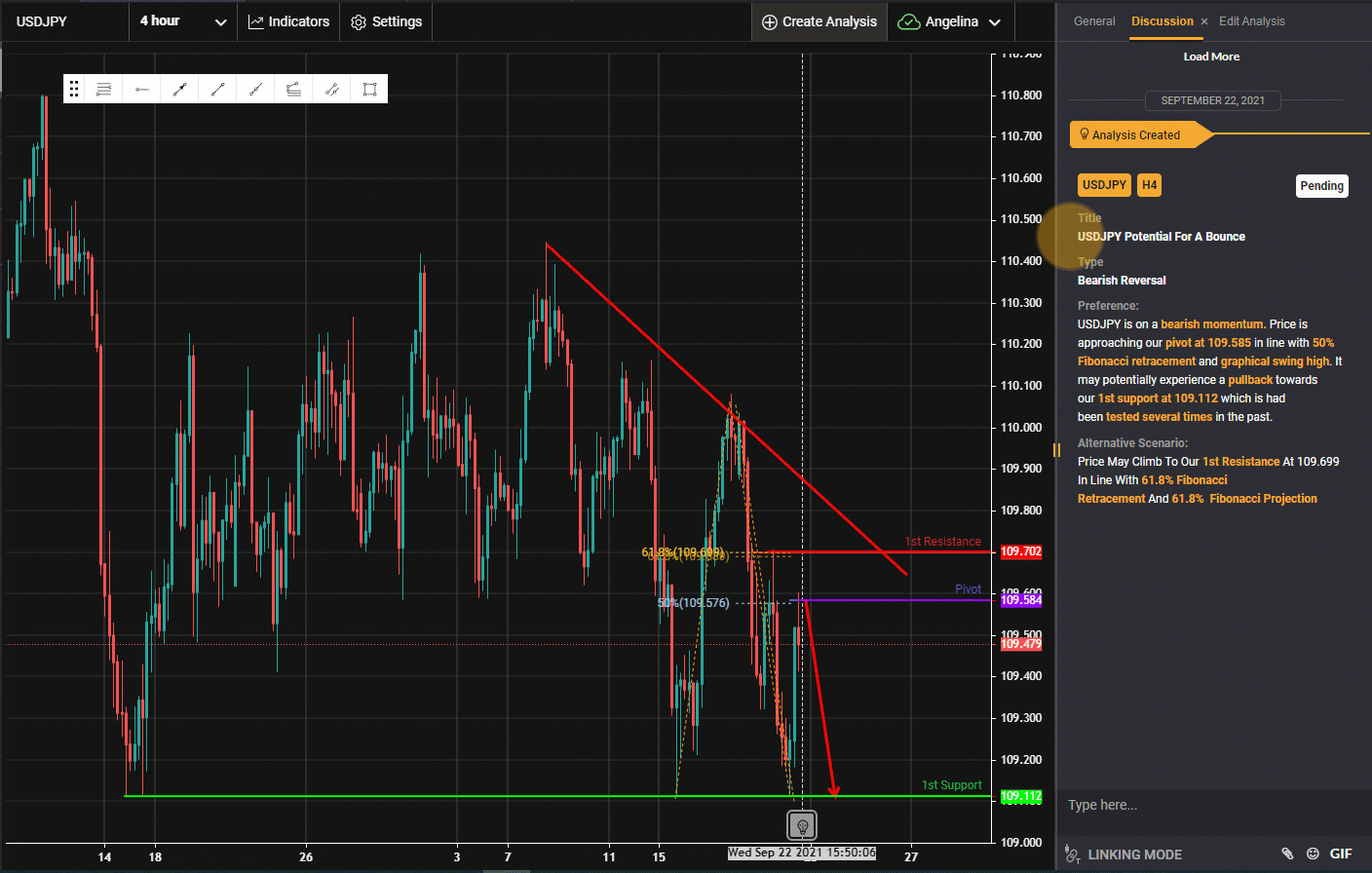Open the Indicators menu

(x=288, y=21)
